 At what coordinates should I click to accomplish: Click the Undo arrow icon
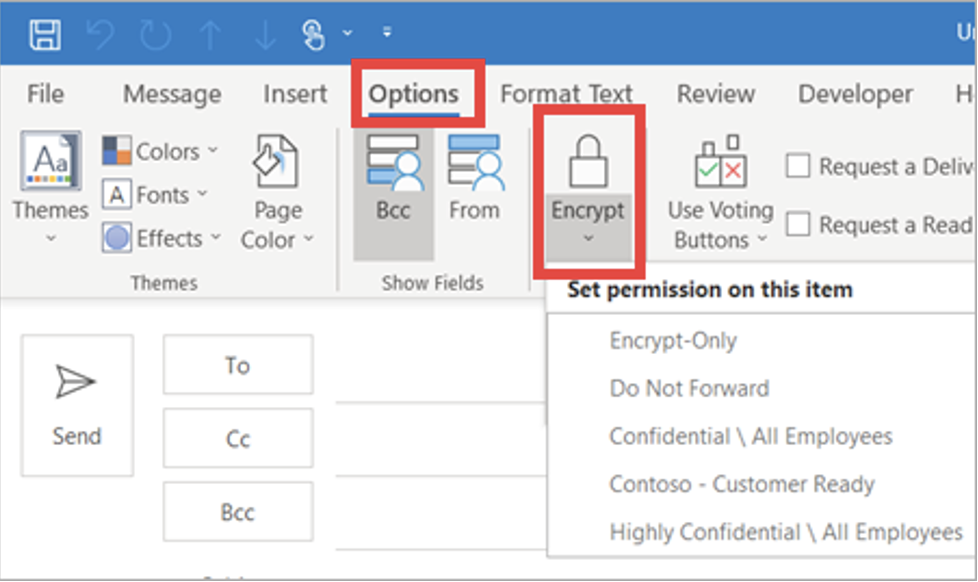tap(98, 33)
